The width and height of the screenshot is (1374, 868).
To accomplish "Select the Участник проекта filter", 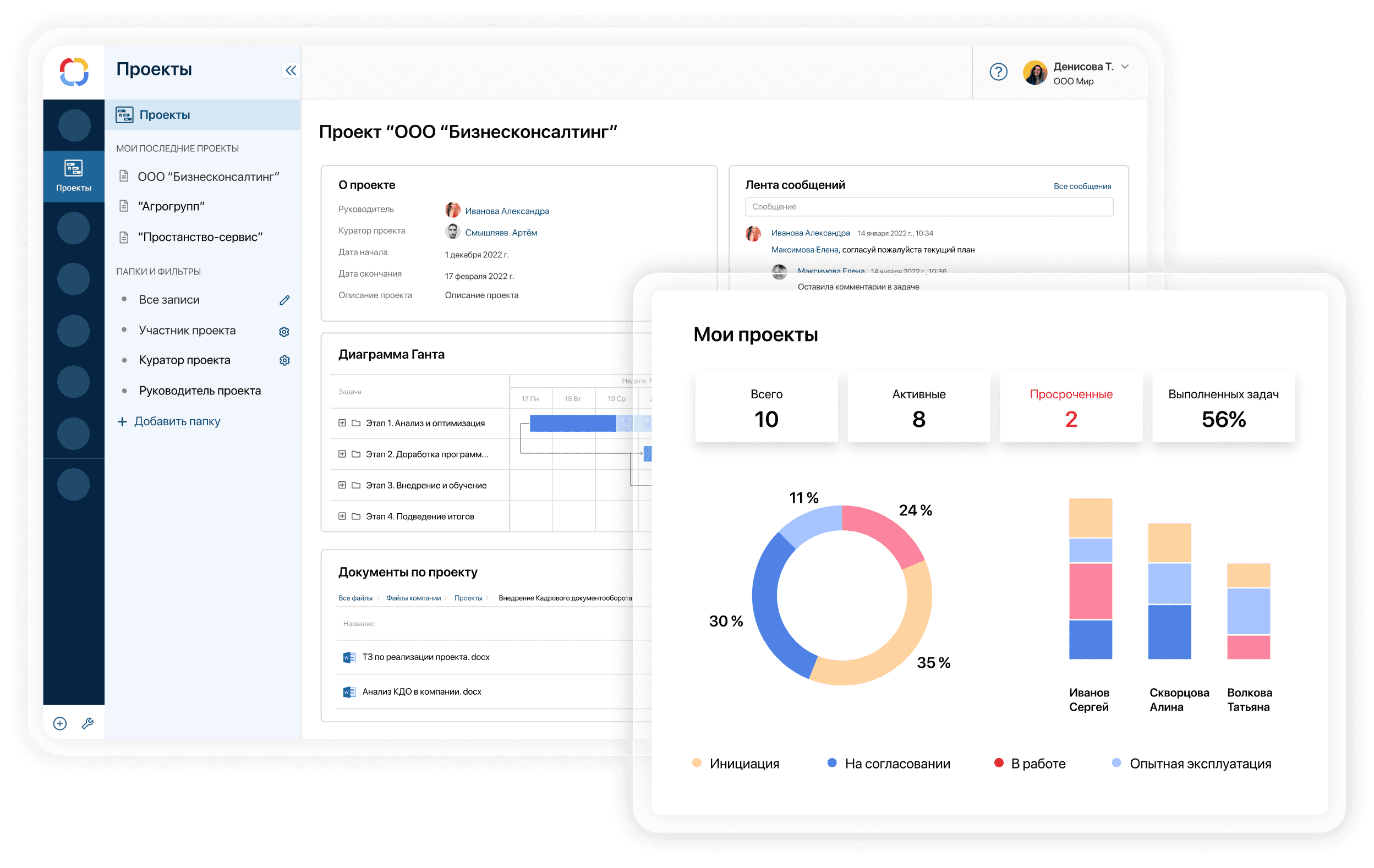I will (187, 331).
